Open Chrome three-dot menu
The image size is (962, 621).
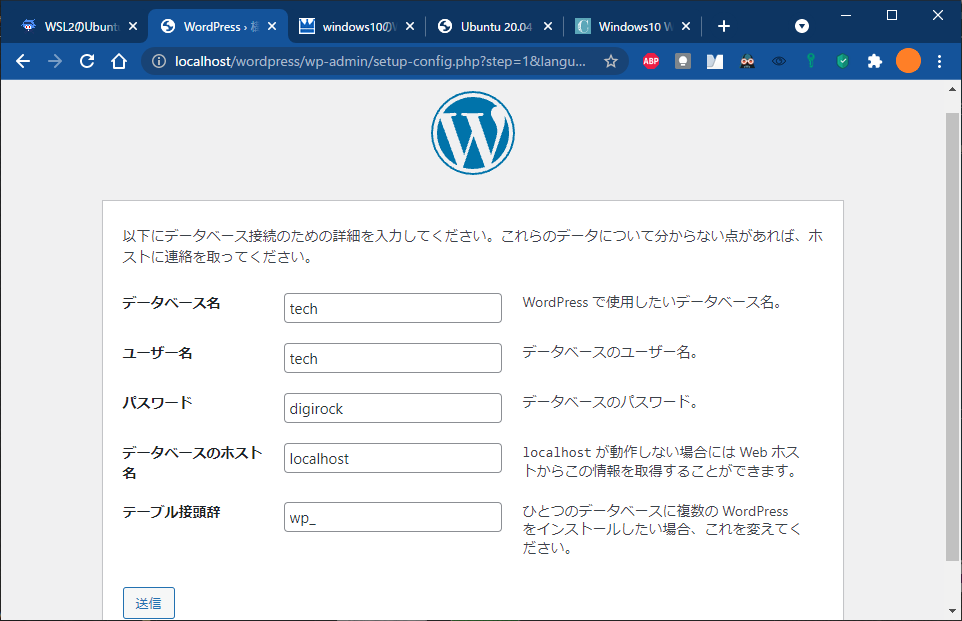pyautogui.click(x=939, y=61)
